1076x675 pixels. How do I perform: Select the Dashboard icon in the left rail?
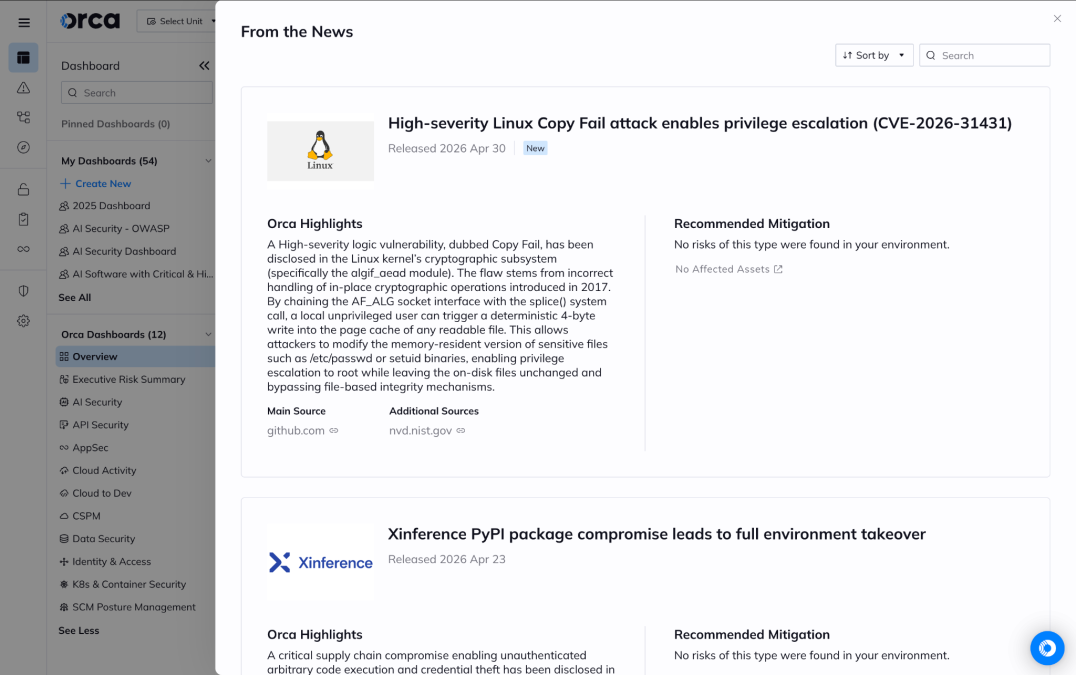tap(23, 57)
